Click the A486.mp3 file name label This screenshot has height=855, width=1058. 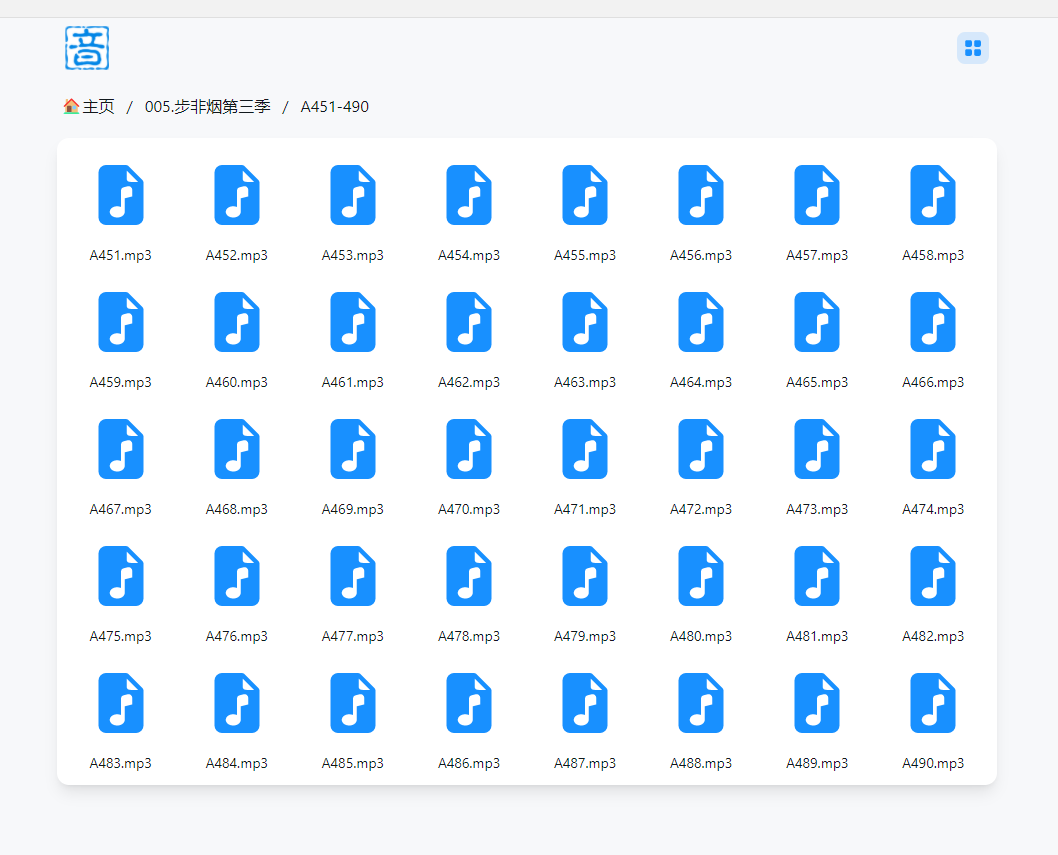click(469, 763)
